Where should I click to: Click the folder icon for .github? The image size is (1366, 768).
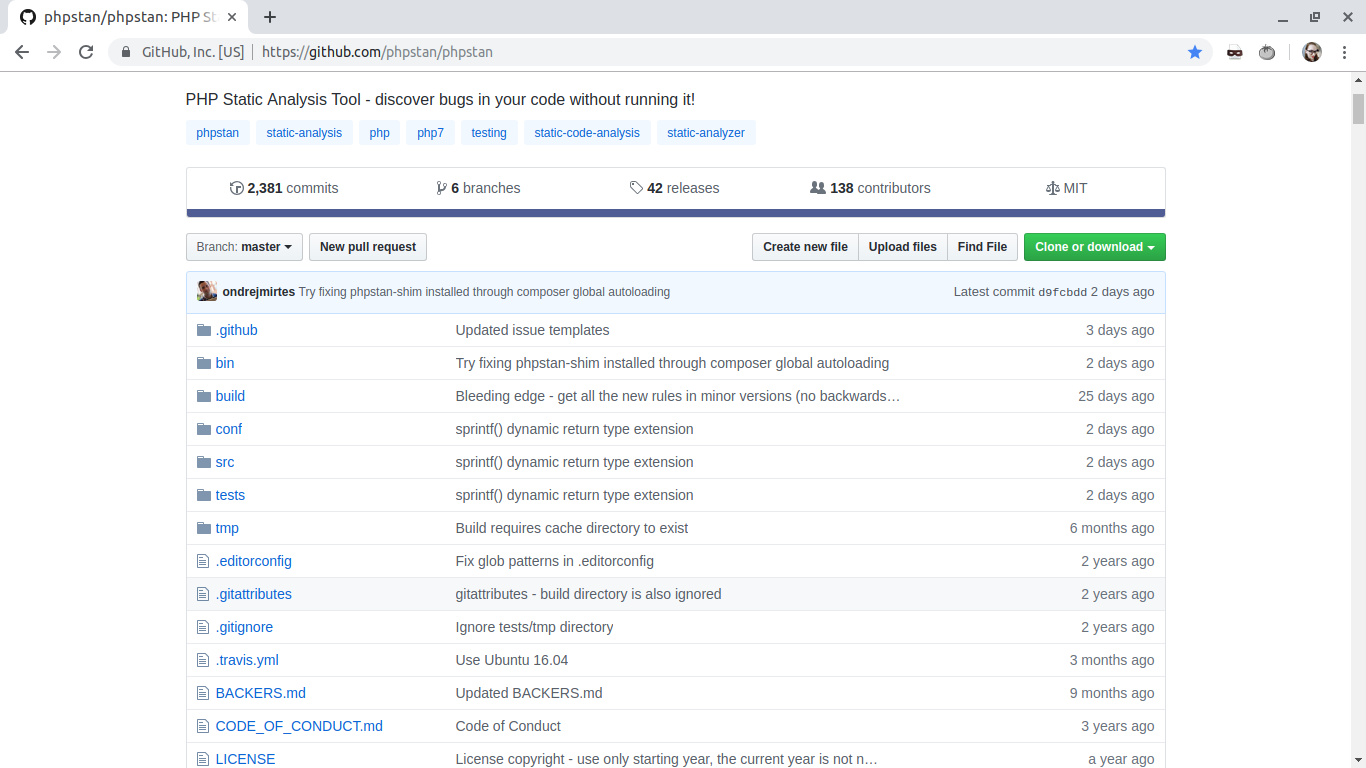tap(204, 330)
